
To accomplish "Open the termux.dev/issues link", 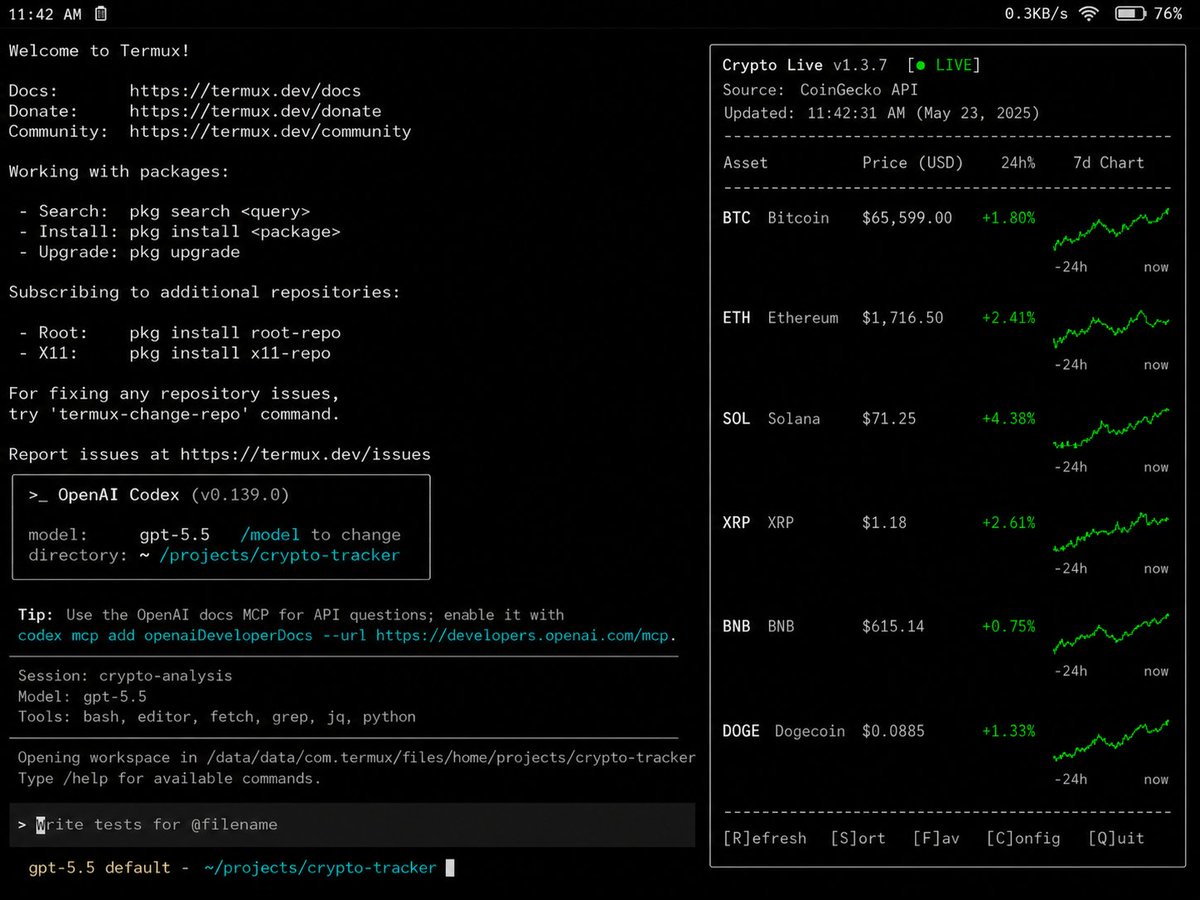I will 305,454.
